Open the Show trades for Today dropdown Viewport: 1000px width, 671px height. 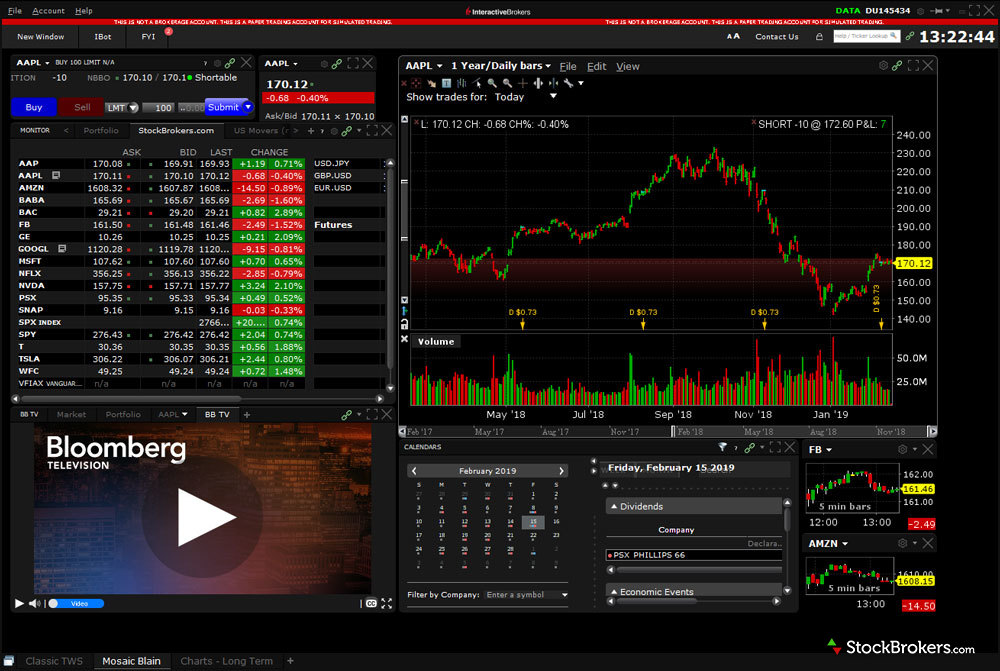pyautogui.click(x=553, y=96)
